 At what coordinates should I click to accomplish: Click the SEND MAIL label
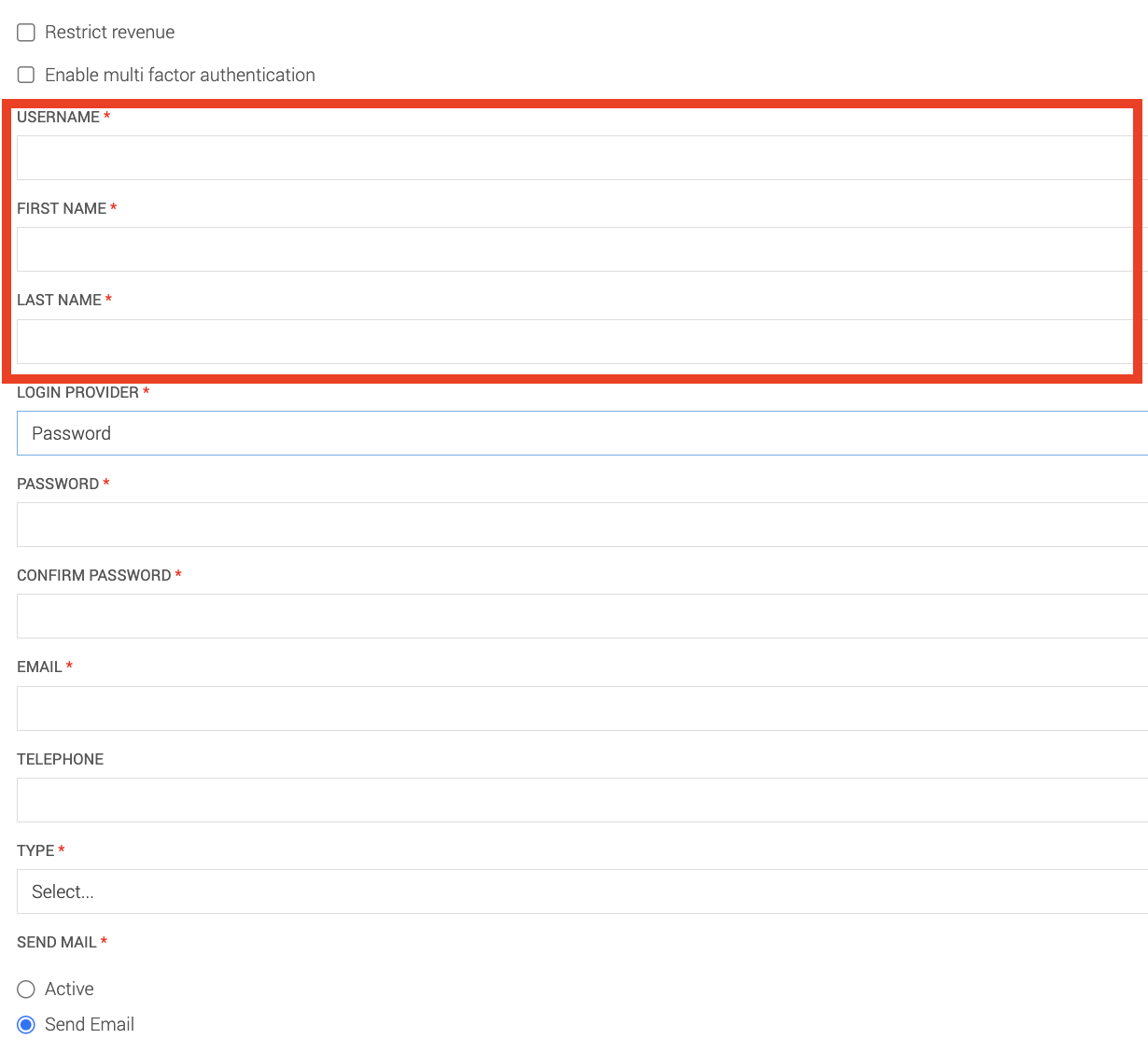click(56, 942)
